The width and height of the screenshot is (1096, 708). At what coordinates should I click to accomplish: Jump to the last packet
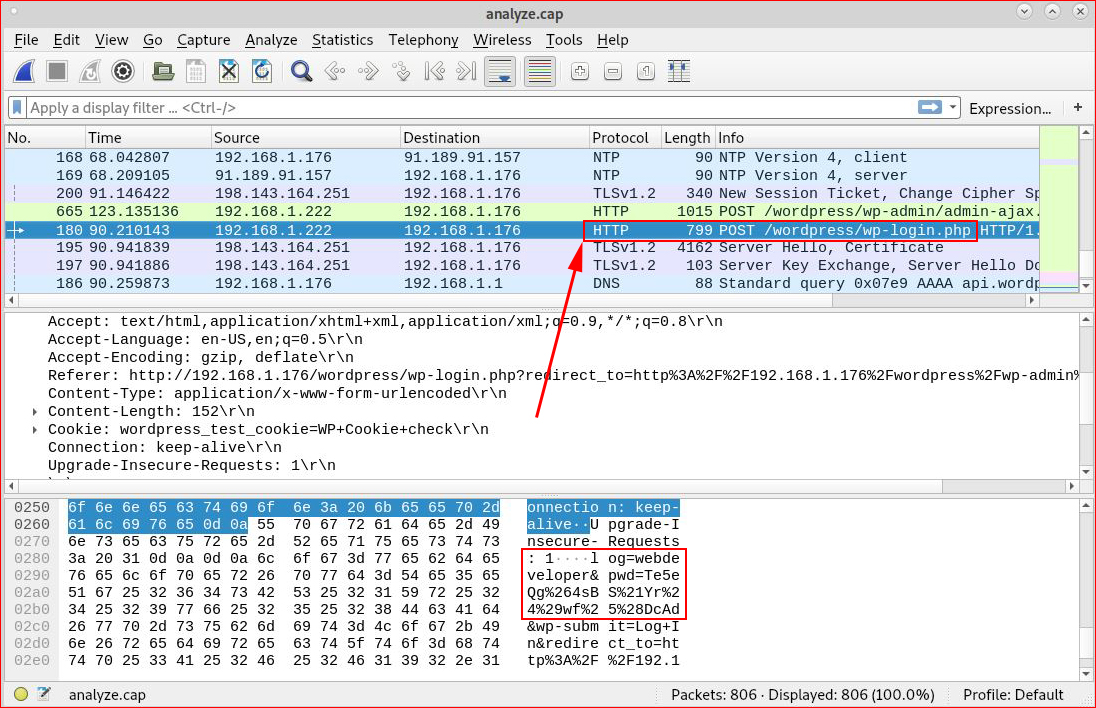click(x=466, y=71)
